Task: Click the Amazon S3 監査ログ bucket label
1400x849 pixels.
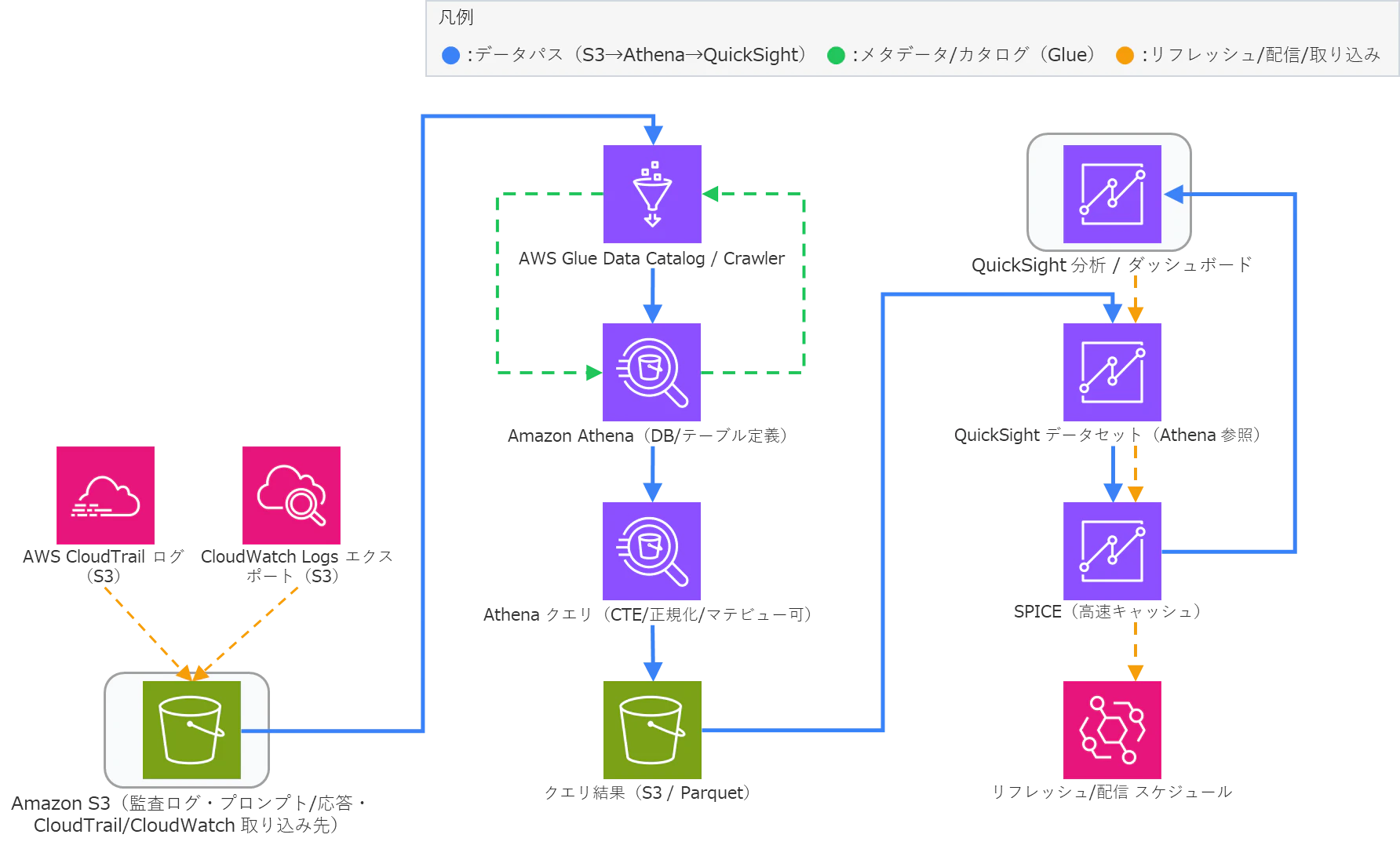Action: coord(188,814)
